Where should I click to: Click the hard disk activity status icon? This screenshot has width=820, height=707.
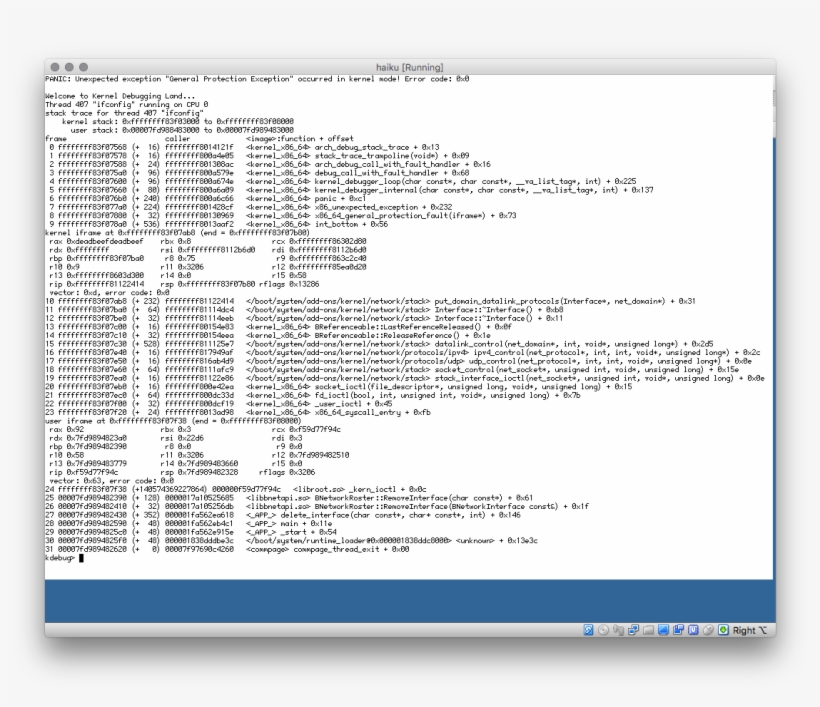(x=589, y=631)
